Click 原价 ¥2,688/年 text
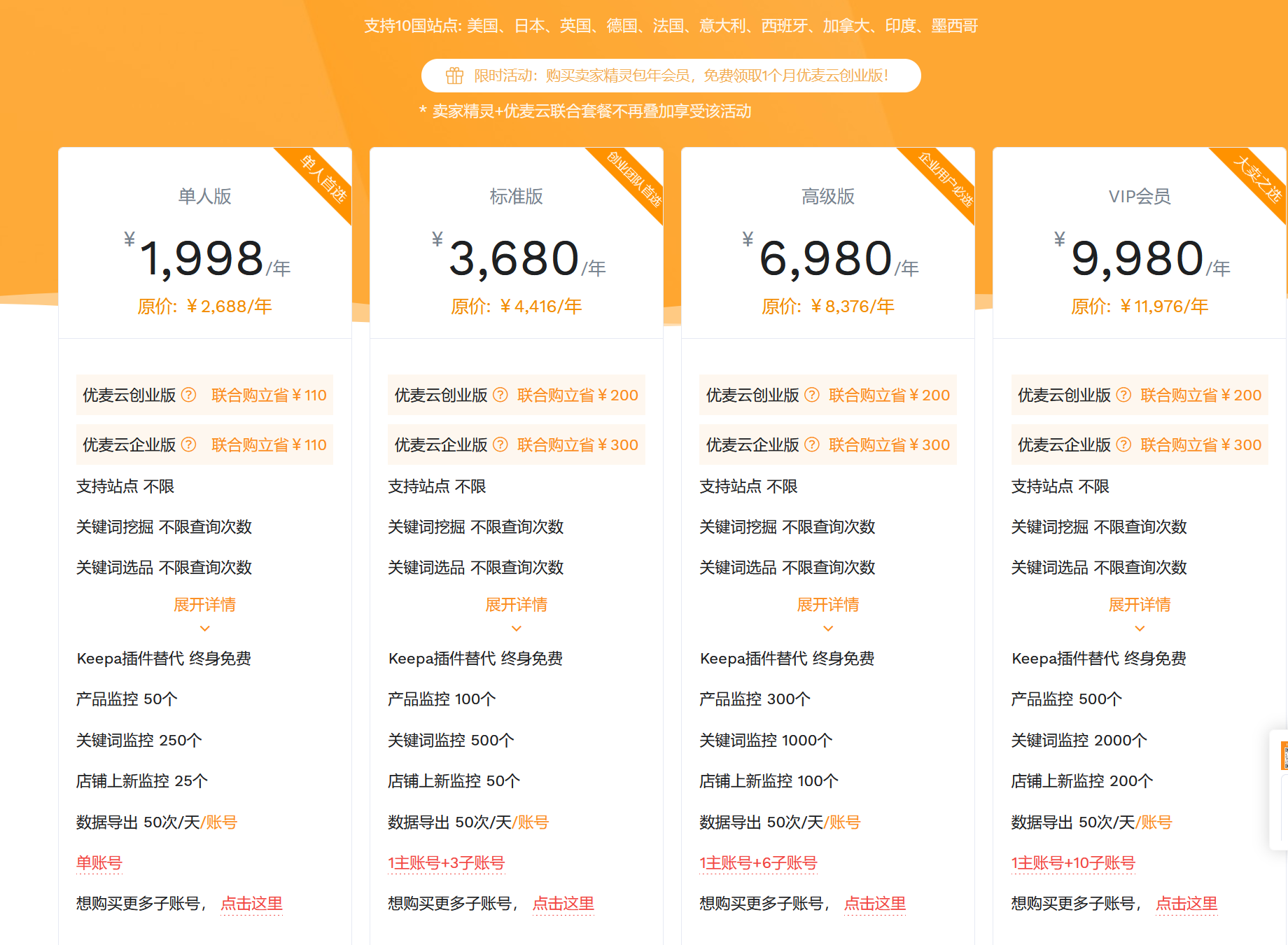 tap(205, 307)
